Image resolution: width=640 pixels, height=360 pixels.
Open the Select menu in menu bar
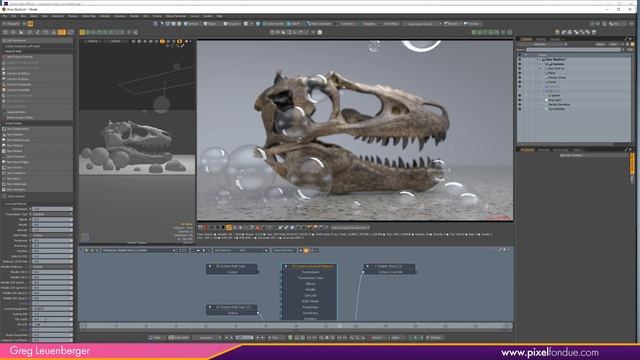pyautogui.click(x=34, y=16)
